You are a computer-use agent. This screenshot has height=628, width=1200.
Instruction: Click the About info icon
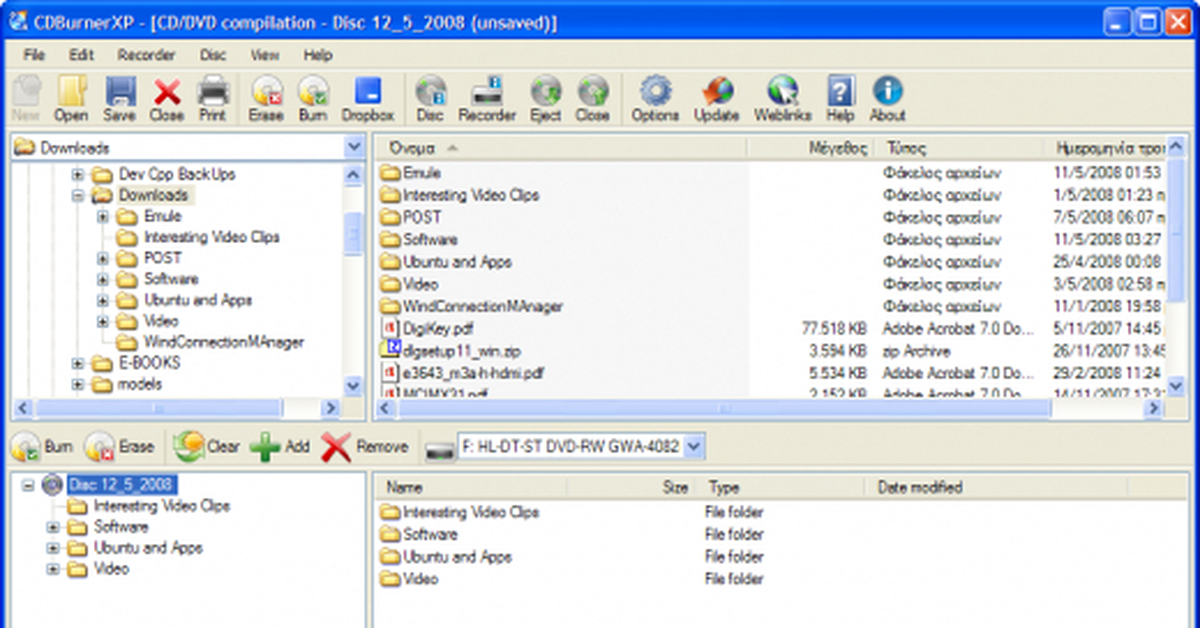tap(887, 99)
